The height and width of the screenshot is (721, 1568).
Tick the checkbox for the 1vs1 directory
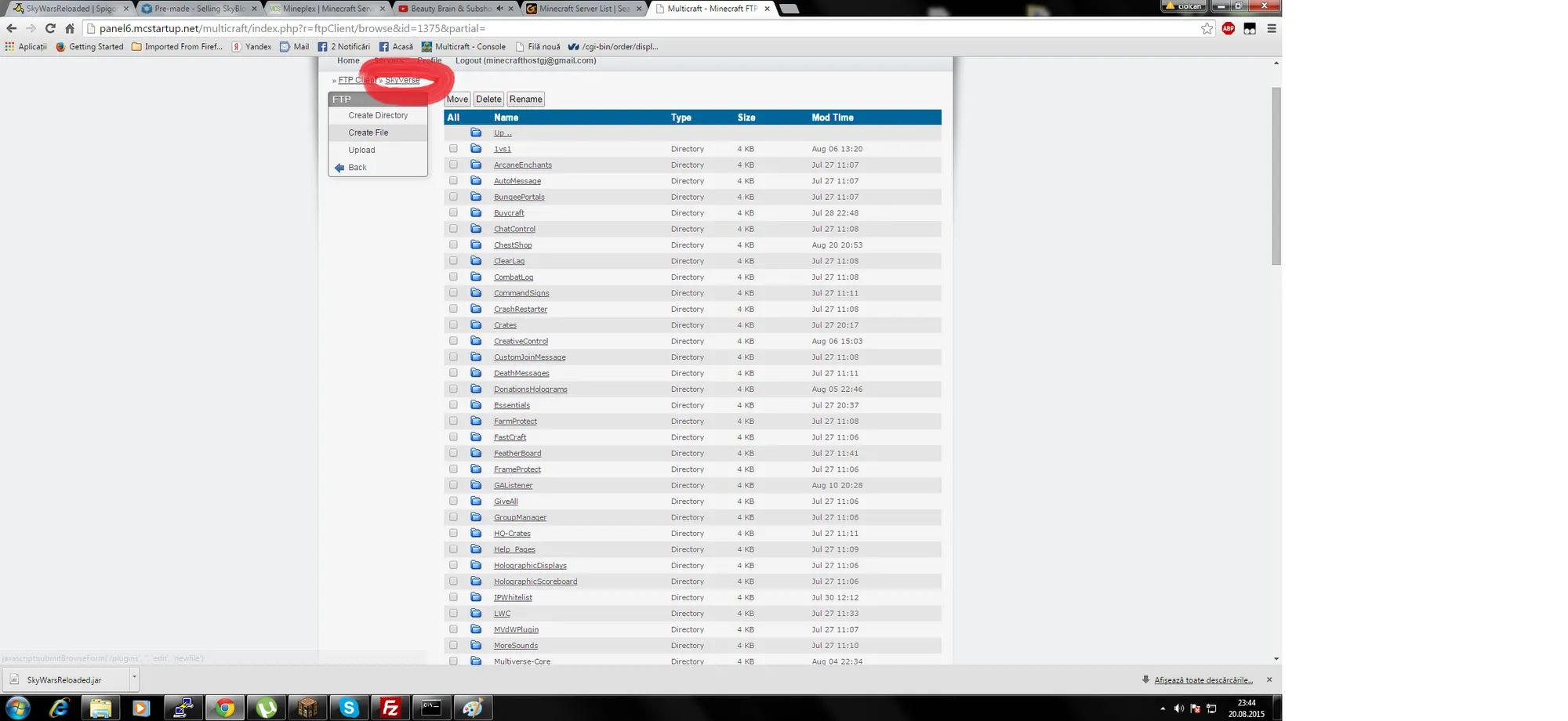(453, 148)
